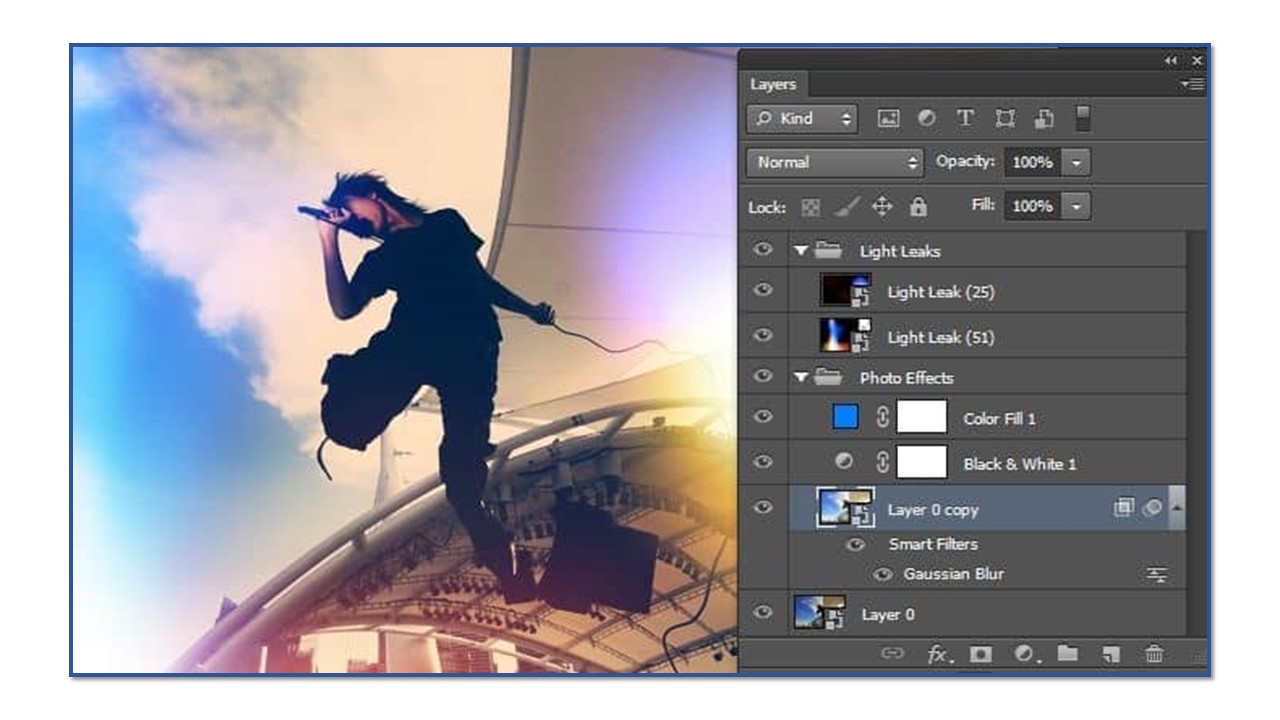The height and width of the screenshot is (720, 1280).
Task: Click the link layers icon
Action: point(891,654)
